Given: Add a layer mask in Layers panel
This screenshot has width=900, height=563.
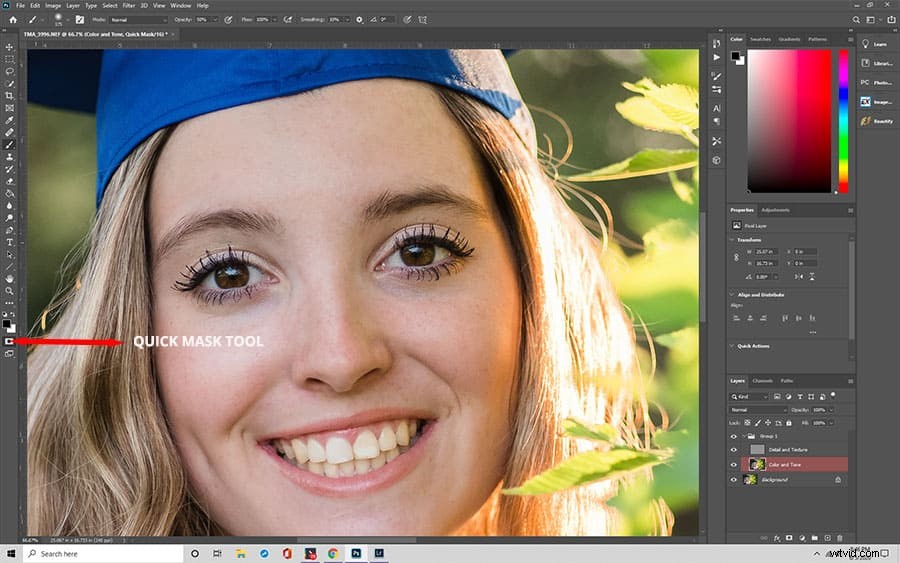Looking at the screenshot, I should point(789,538).
